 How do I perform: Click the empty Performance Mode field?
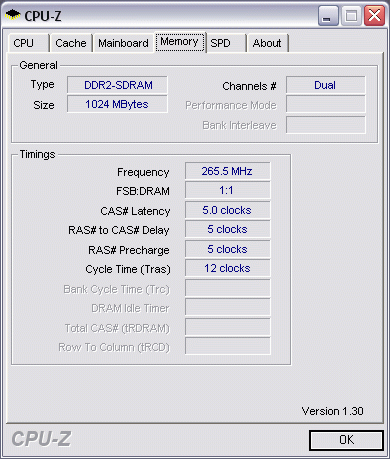coord(325,105)
